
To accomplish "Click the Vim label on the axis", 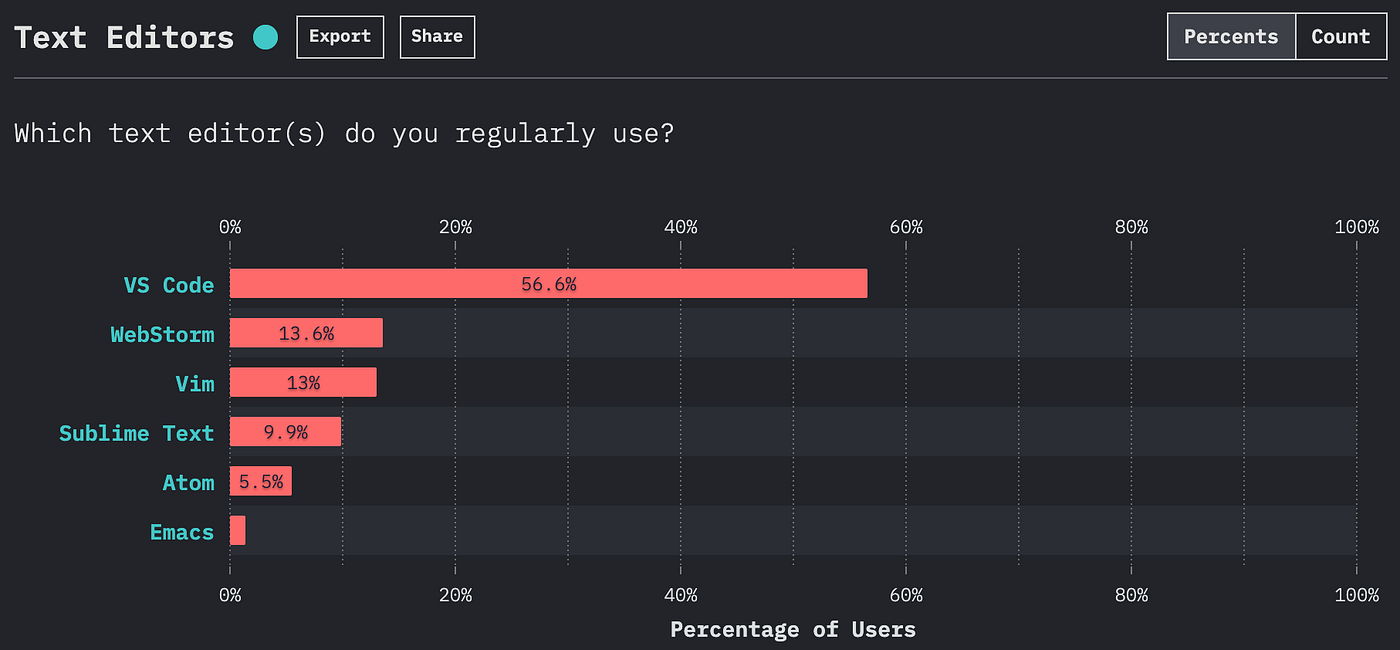I will [x=196, y=383].
